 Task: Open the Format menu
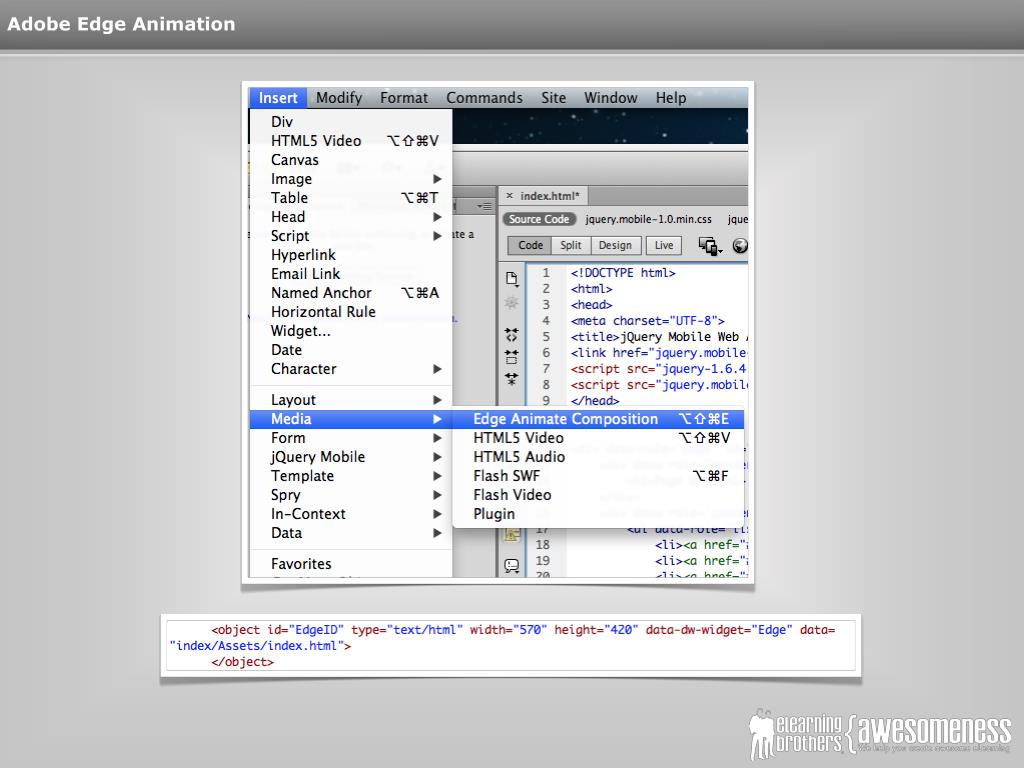coord(404,98)
